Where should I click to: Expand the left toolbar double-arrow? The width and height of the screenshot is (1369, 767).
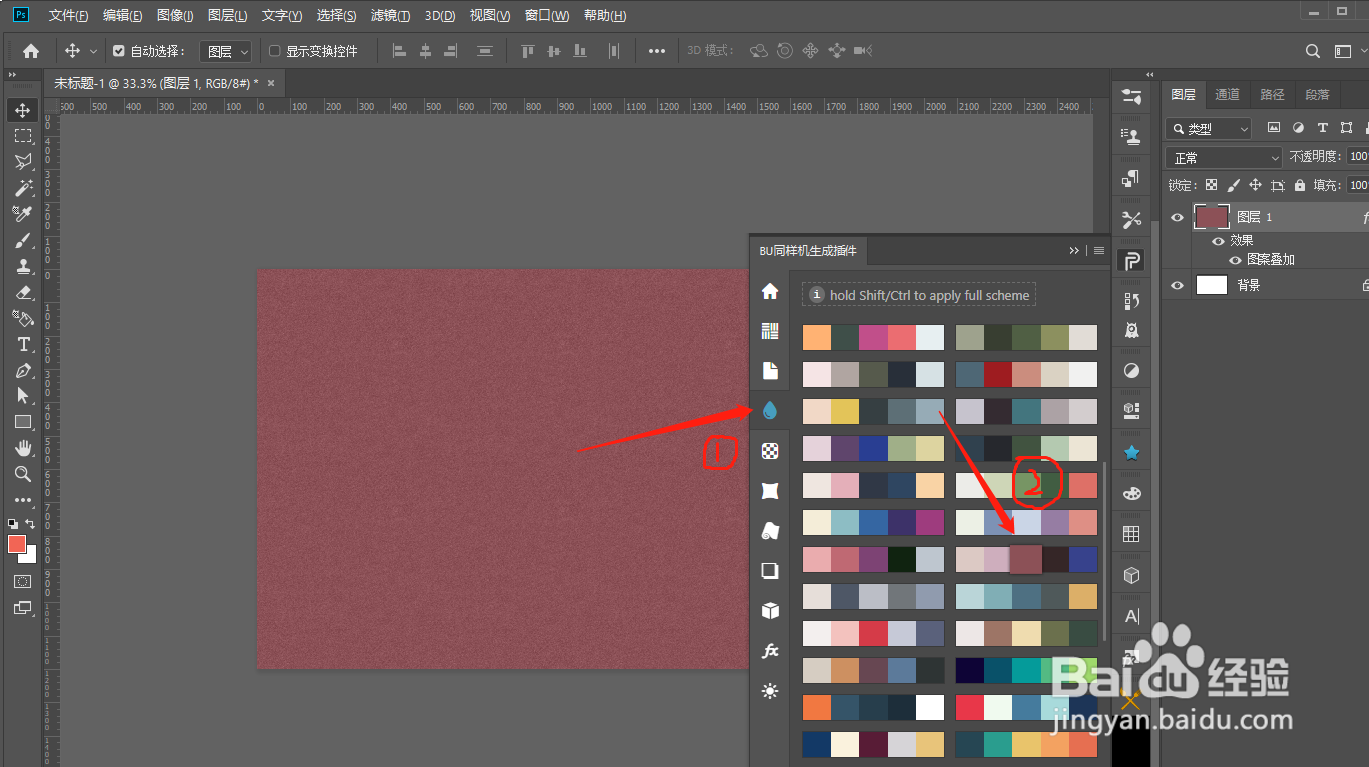coord(12,75)
